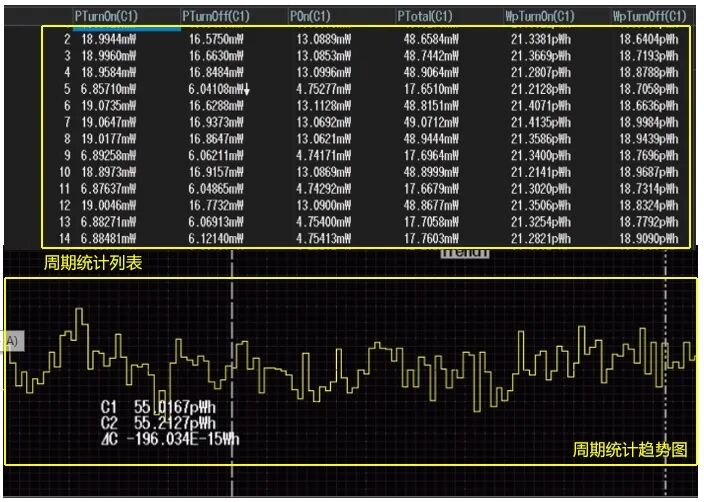Select cell 16.8484mW in row 4

(216, 73)
